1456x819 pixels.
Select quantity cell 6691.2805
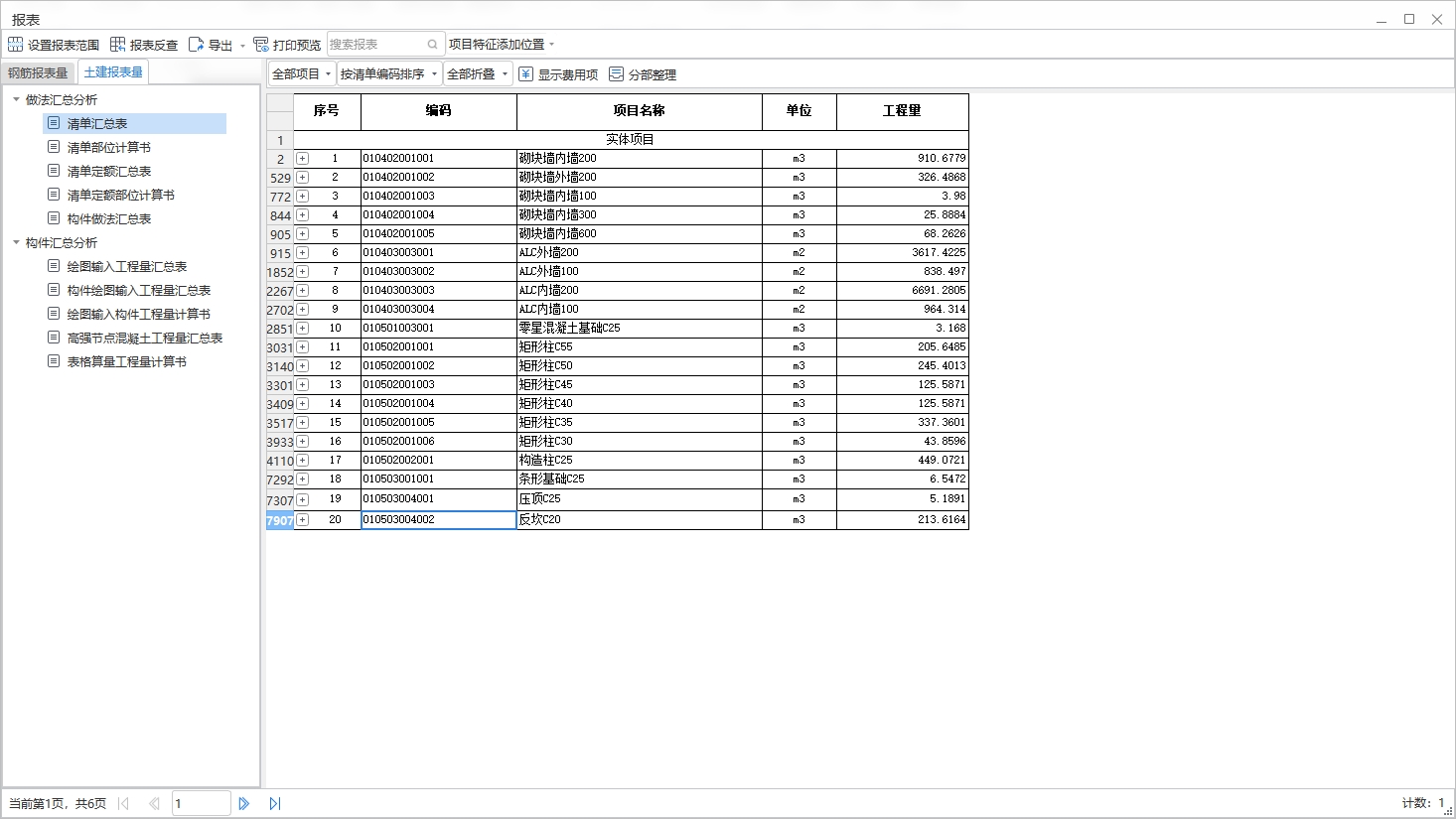pyautogui.click(x=903, y=291)
